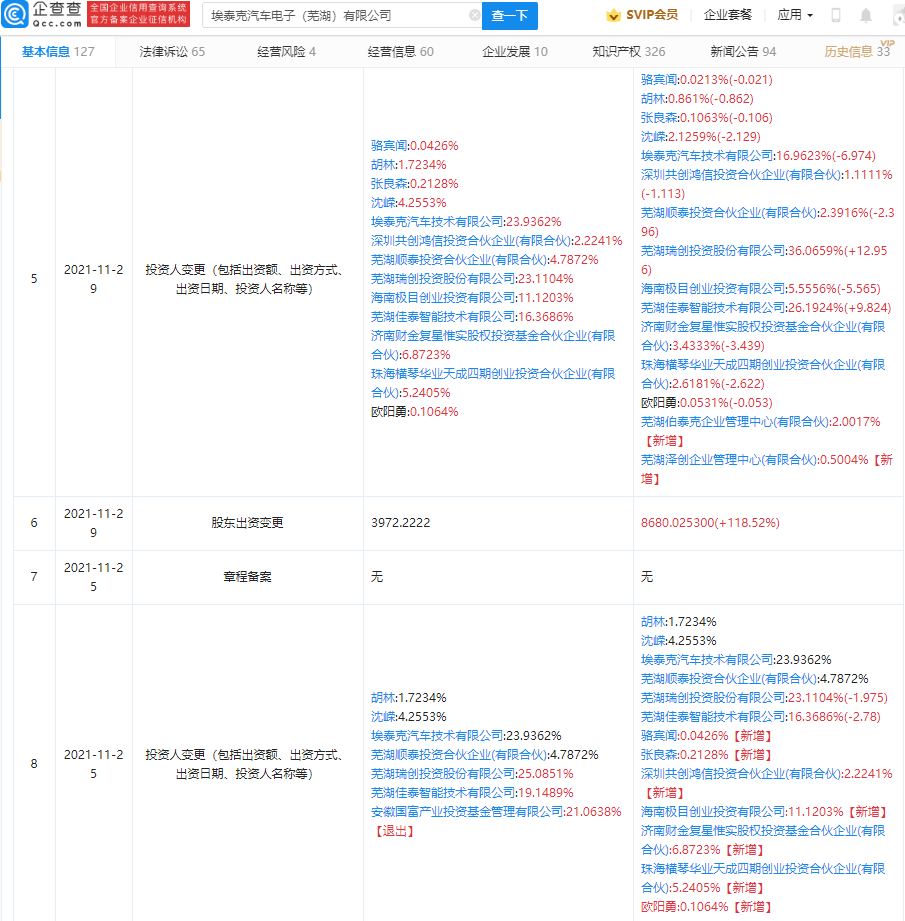
Task: Open 沈嵘 link with 4.2553% in row 5
Action: pyautogui.click(x=383, y=203)
